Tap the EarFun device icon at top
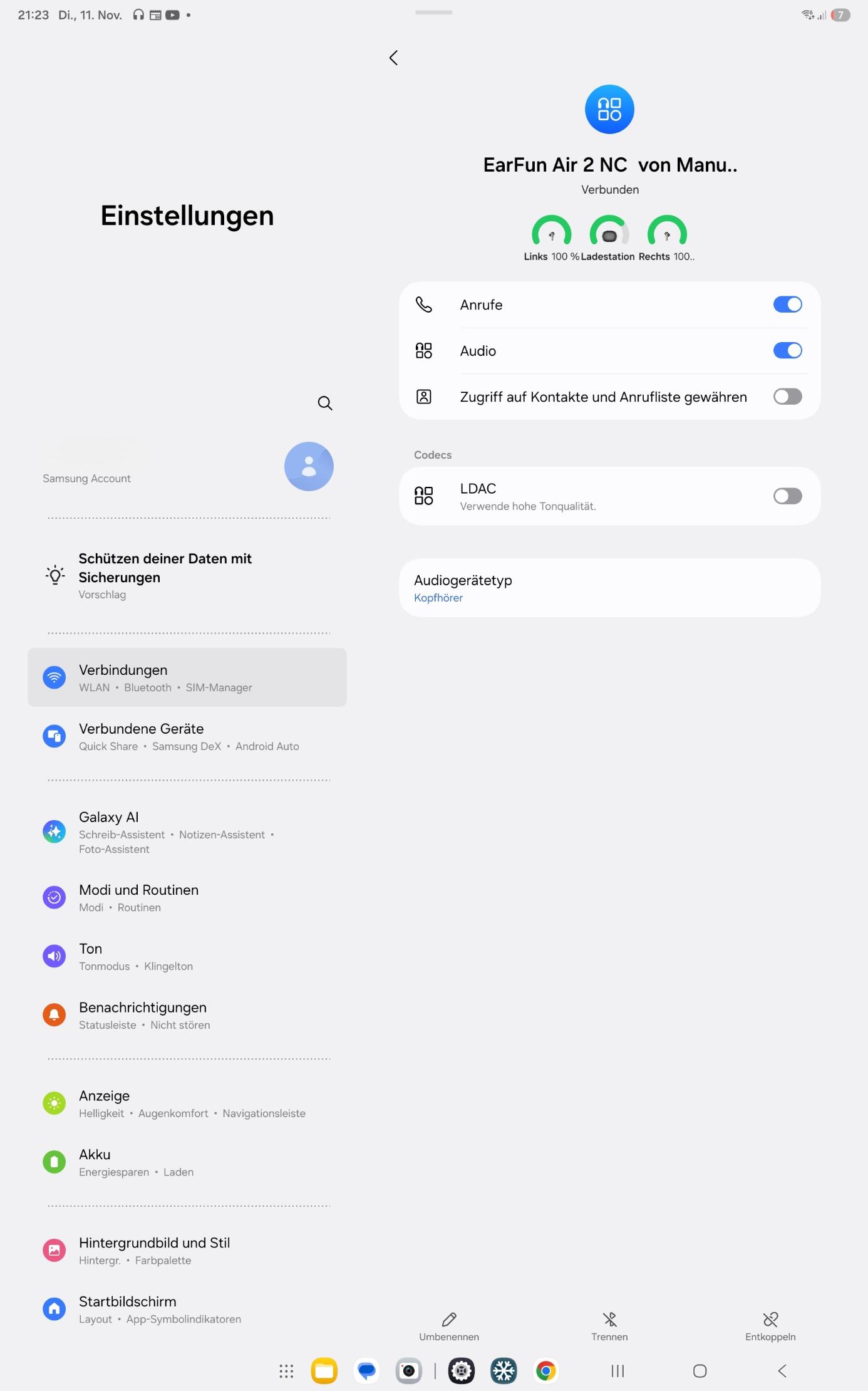The width and height of the screenshot is (868, 1391). point(609,109)
